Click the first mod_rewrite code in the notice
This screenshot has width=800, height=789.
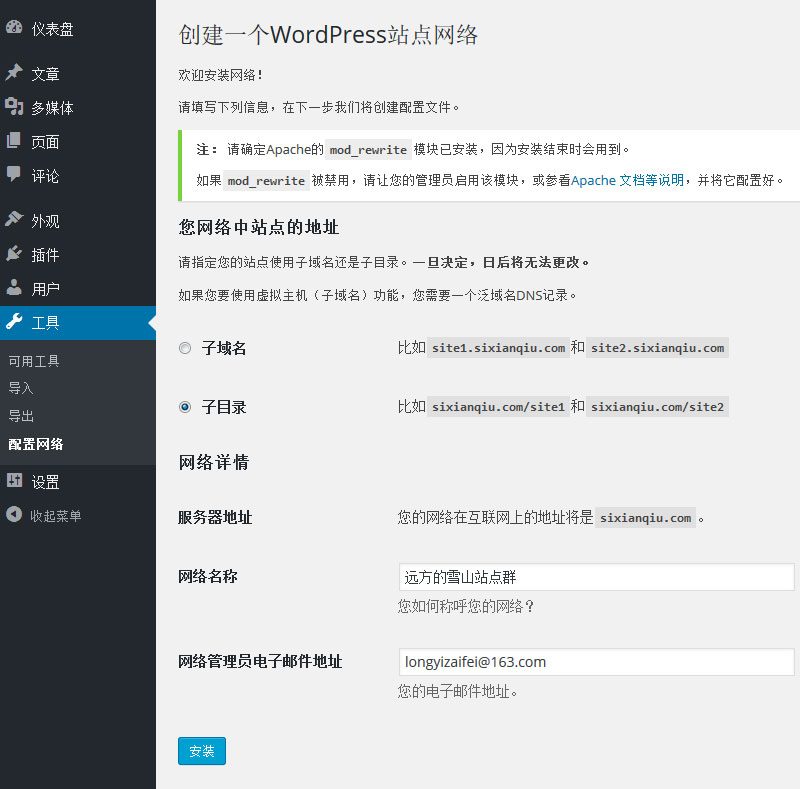point(368,150)
